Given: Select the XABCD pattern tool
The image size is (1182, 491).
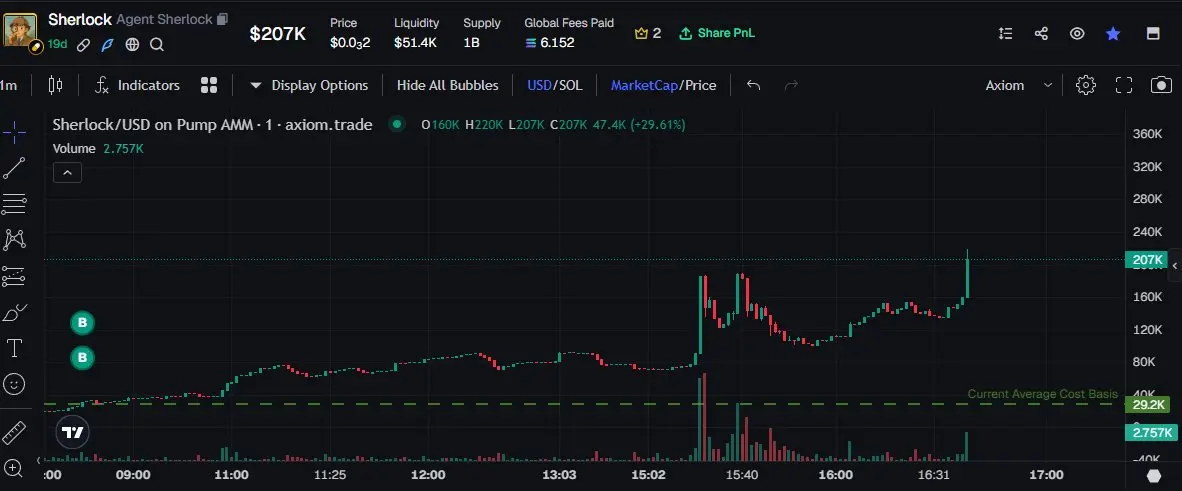Looking at the screenshot, I should click(x=14, y=240).
